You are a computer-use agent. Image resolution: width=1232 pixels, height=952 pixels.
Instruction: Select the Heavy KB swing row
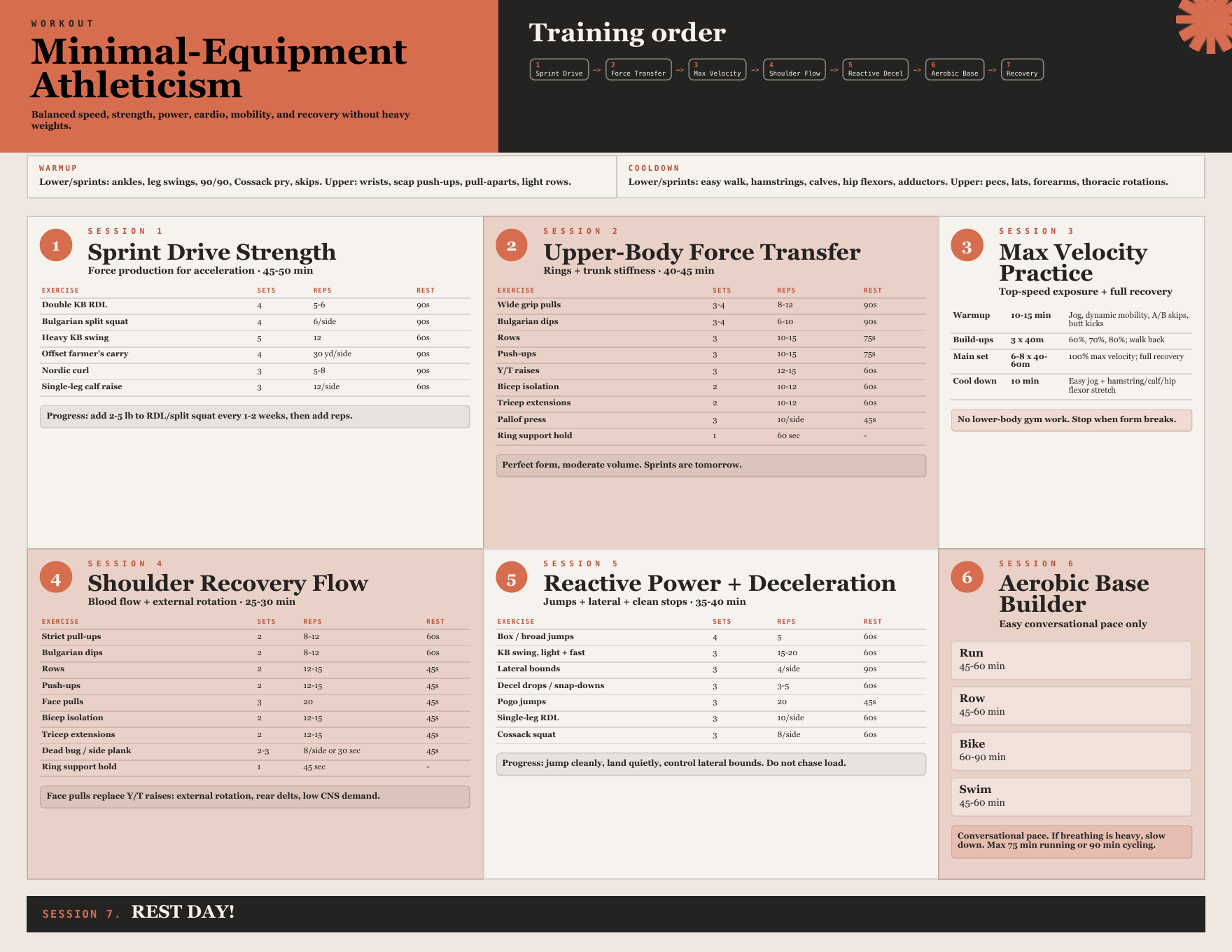(255, 338)
